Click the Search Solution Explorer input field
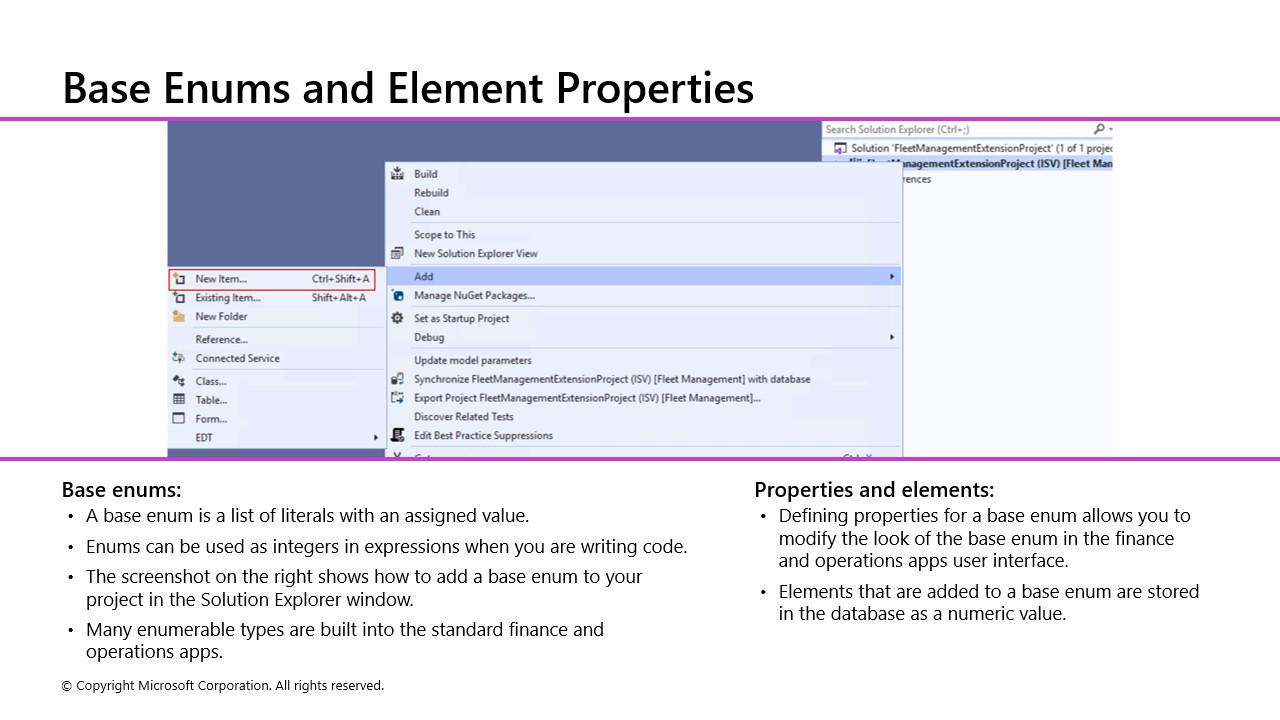 tap(950, 129)
